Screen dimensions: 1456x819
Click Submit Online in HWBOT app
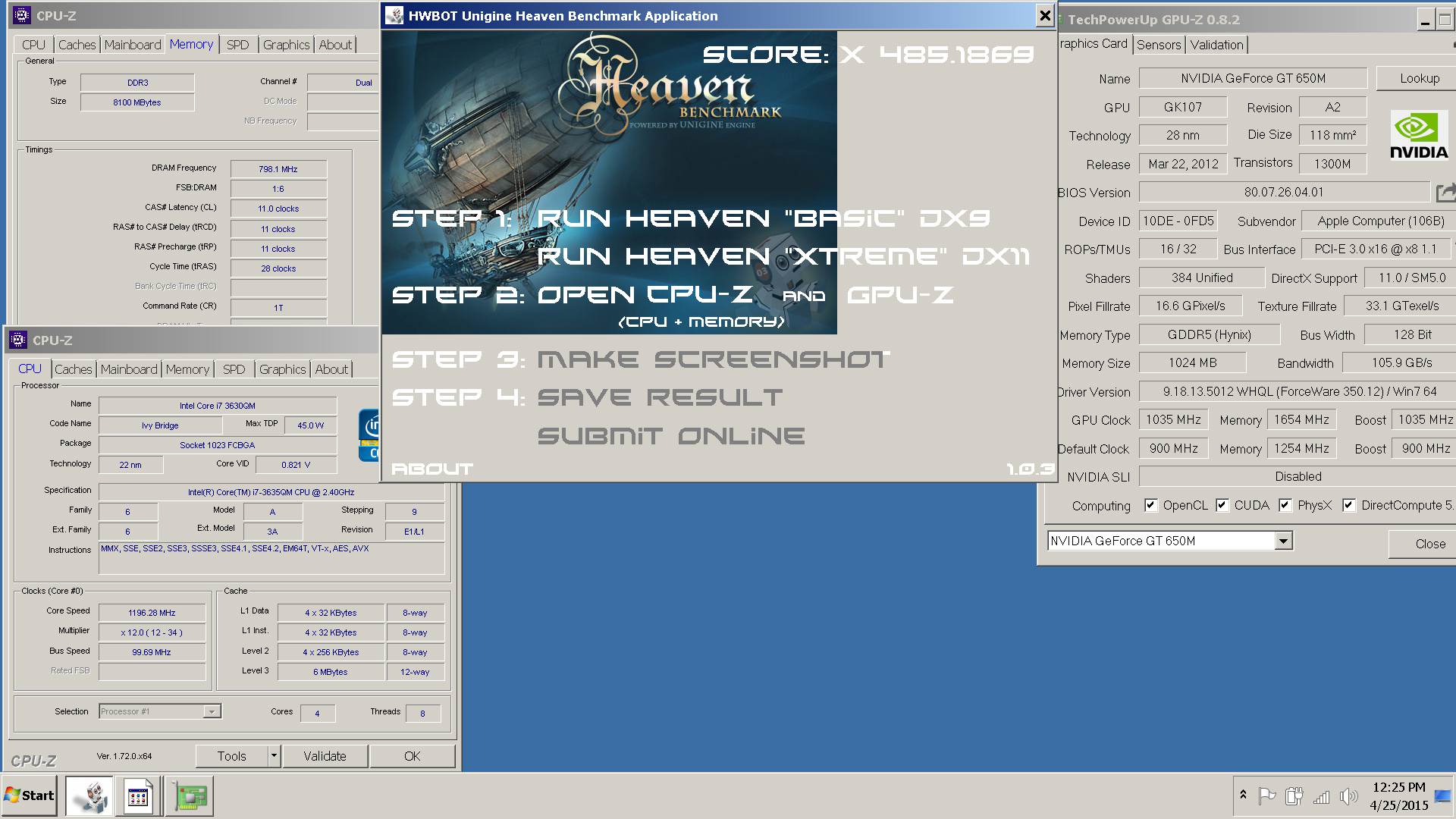pyautogui.click(x=671, y=436)
